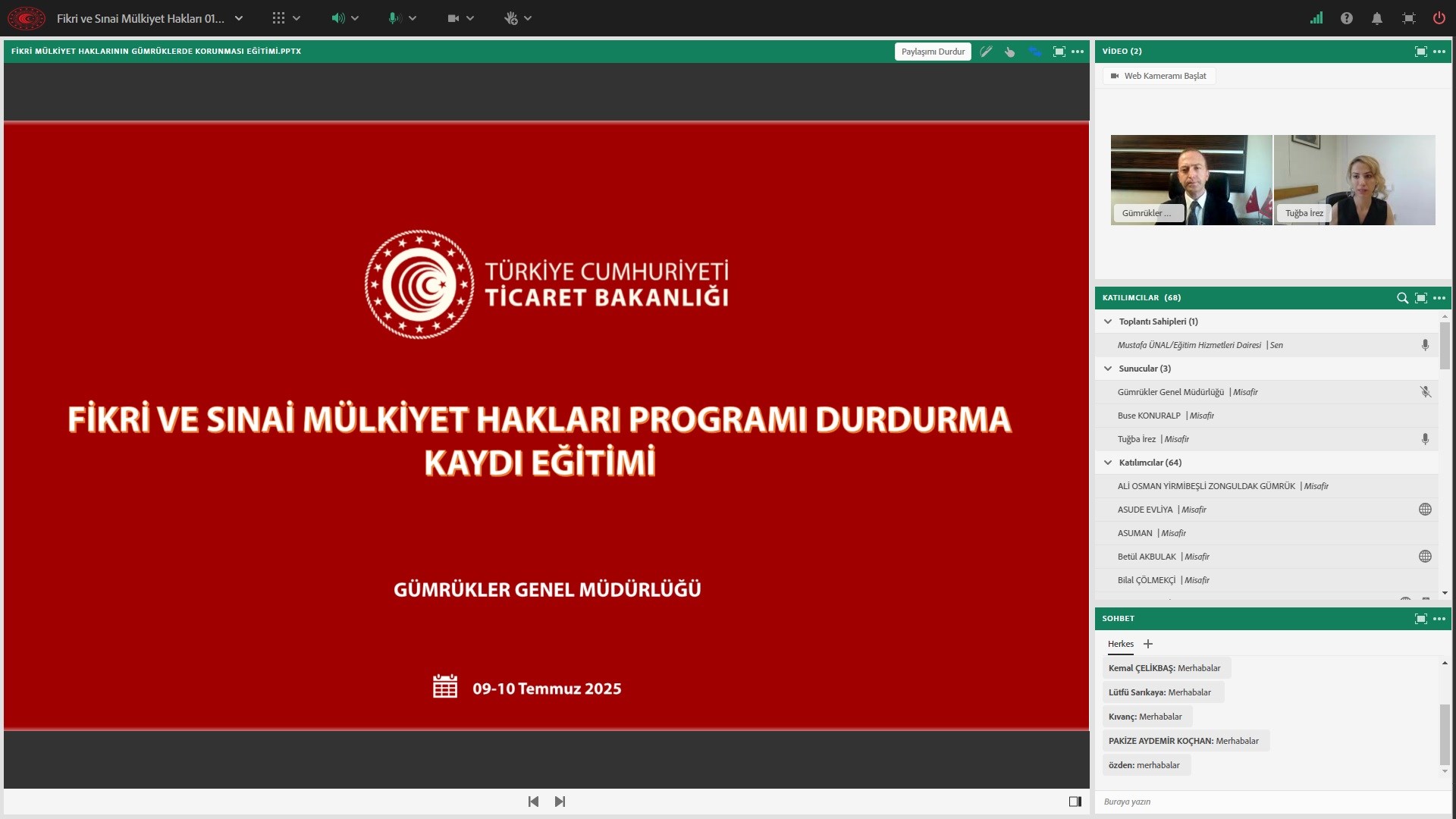Go to previous slide
This screenshot has width=1456, height=819.
[533, 802]
